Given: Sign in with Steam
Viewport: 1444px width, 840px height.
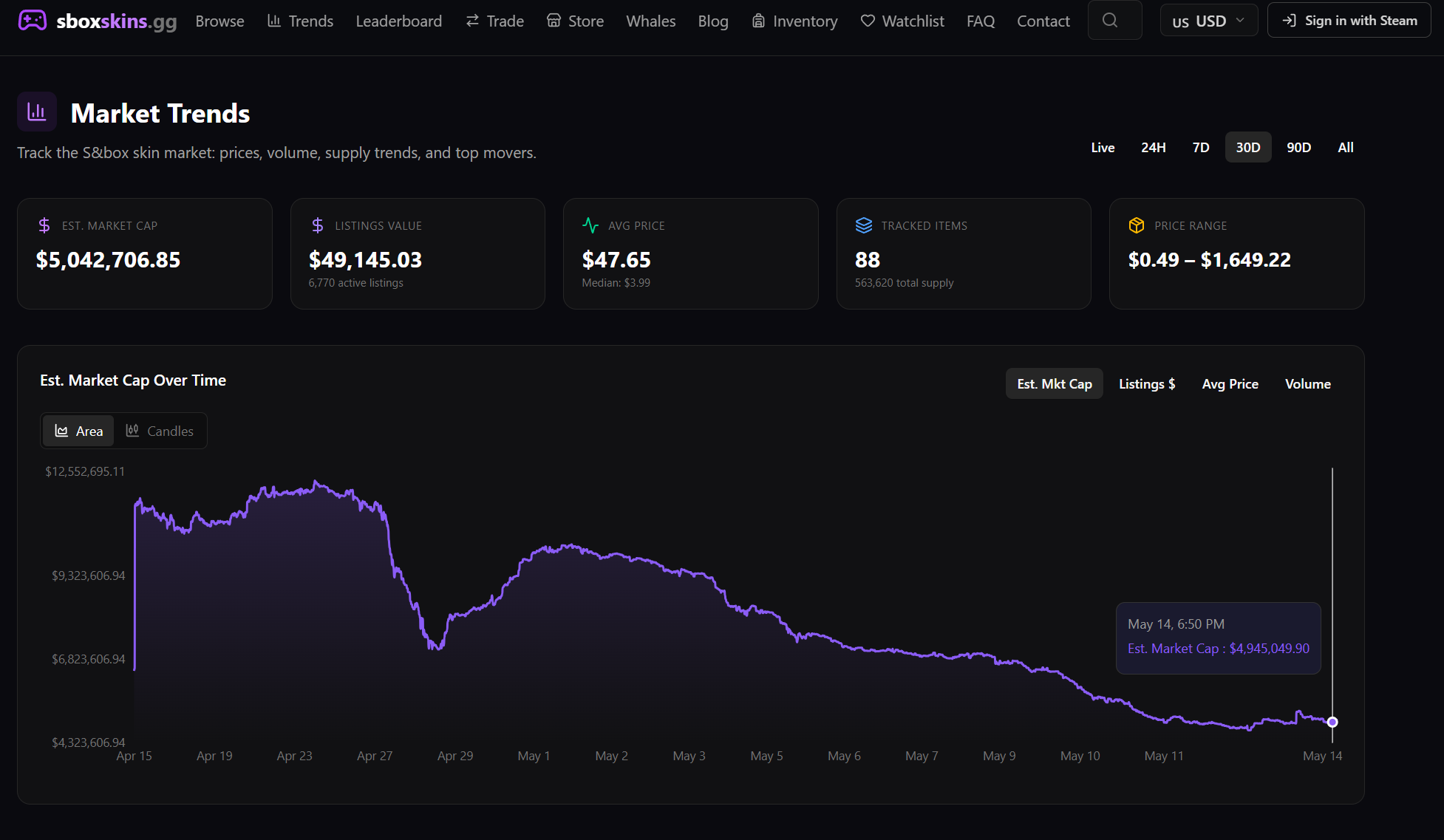Looking at the screenshot, I should point(1349,21).
